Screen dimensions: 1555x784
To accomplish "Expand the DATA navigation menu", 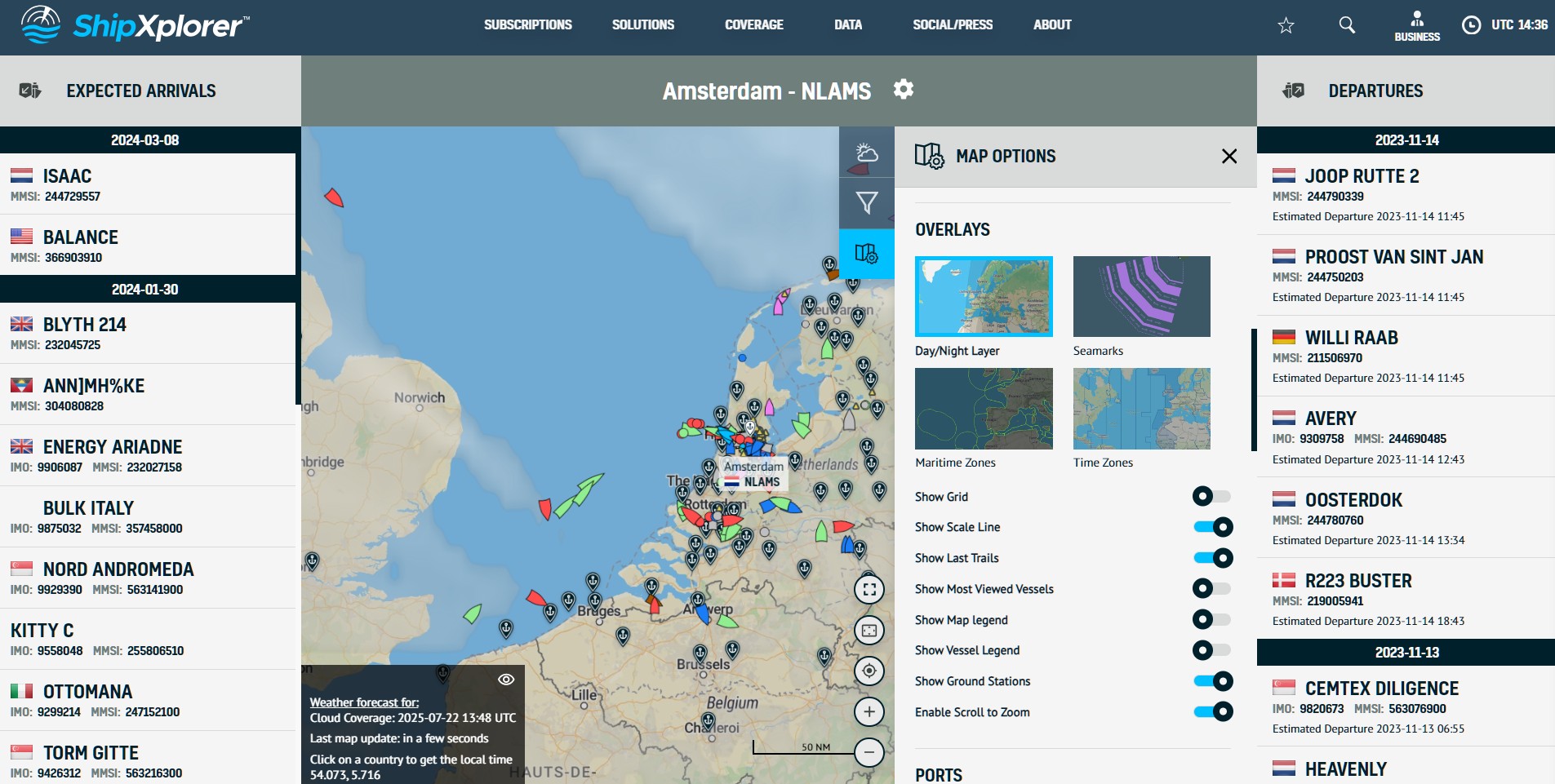I will (847, 25).
